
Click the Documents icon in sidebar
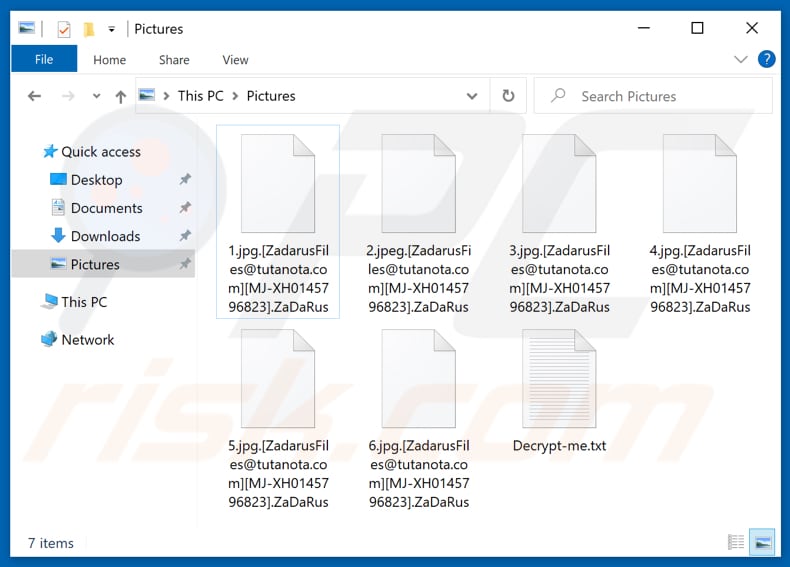[x=58, y=207]
